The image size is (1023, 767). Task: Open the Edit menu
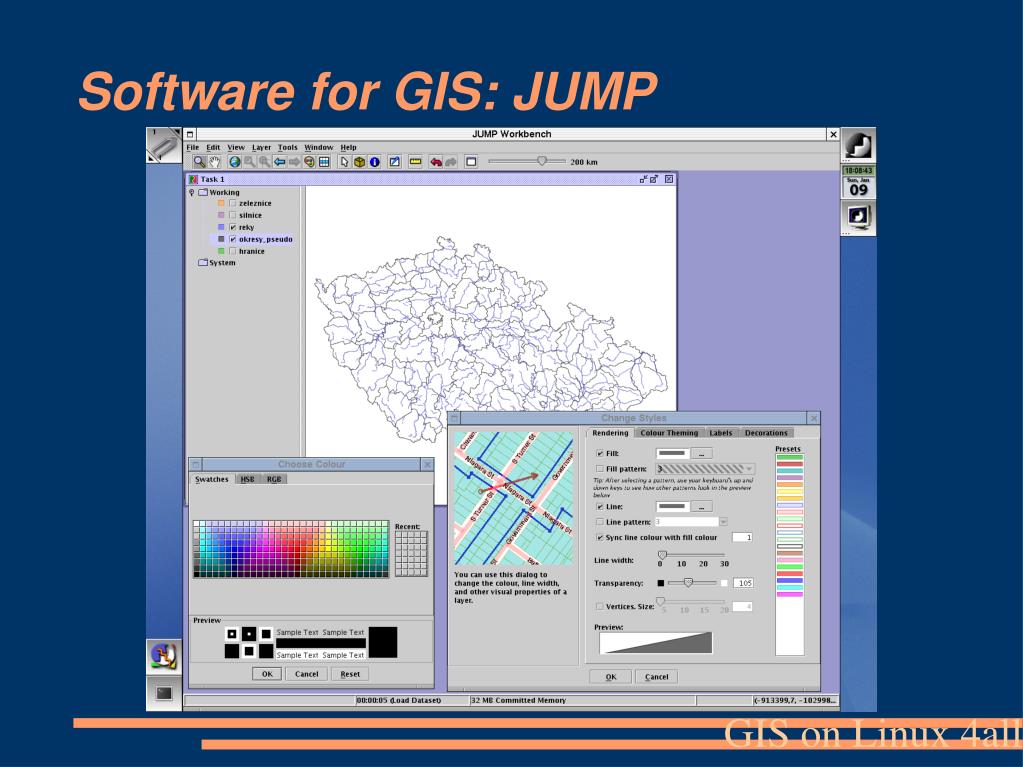[x=213, y=147]
